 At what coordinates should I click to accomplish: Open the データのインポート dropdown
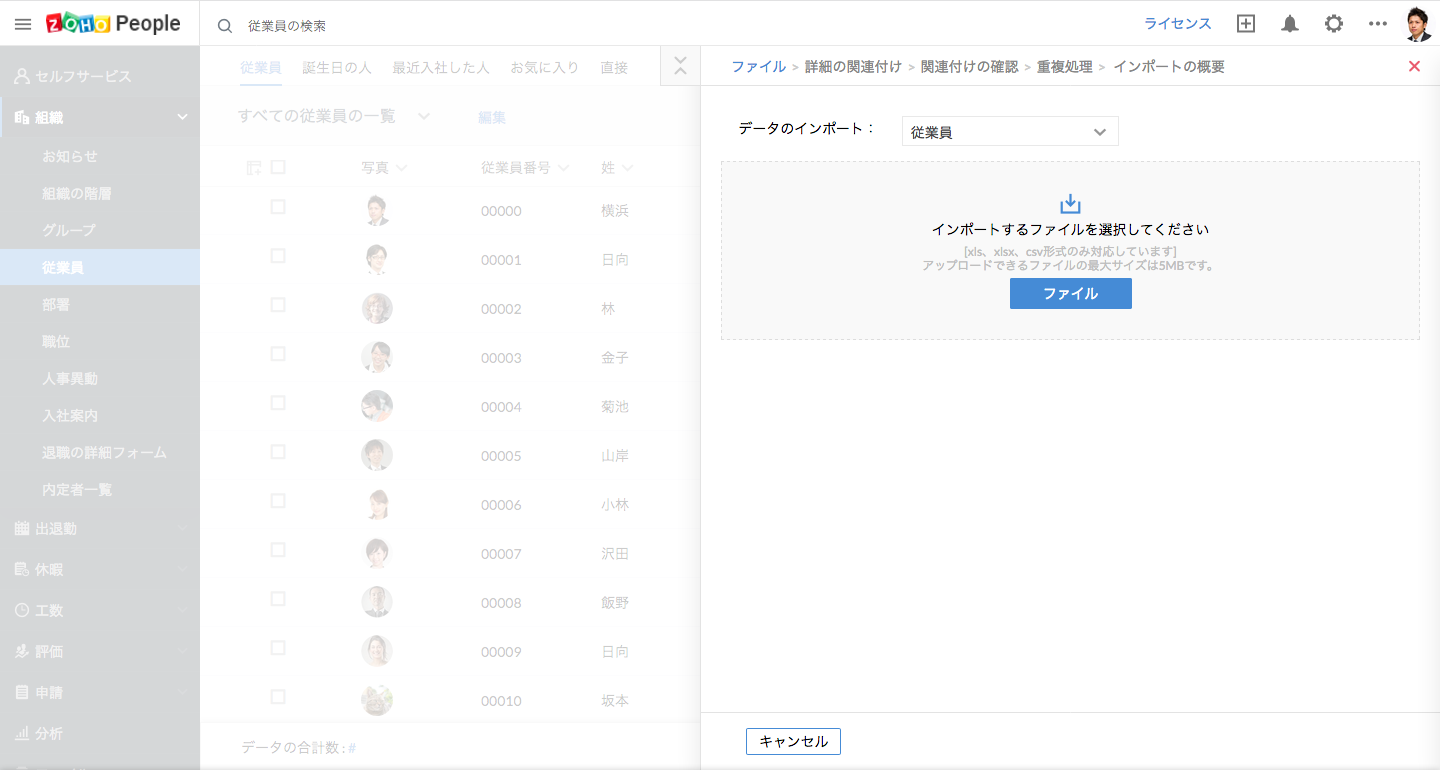1010,132
